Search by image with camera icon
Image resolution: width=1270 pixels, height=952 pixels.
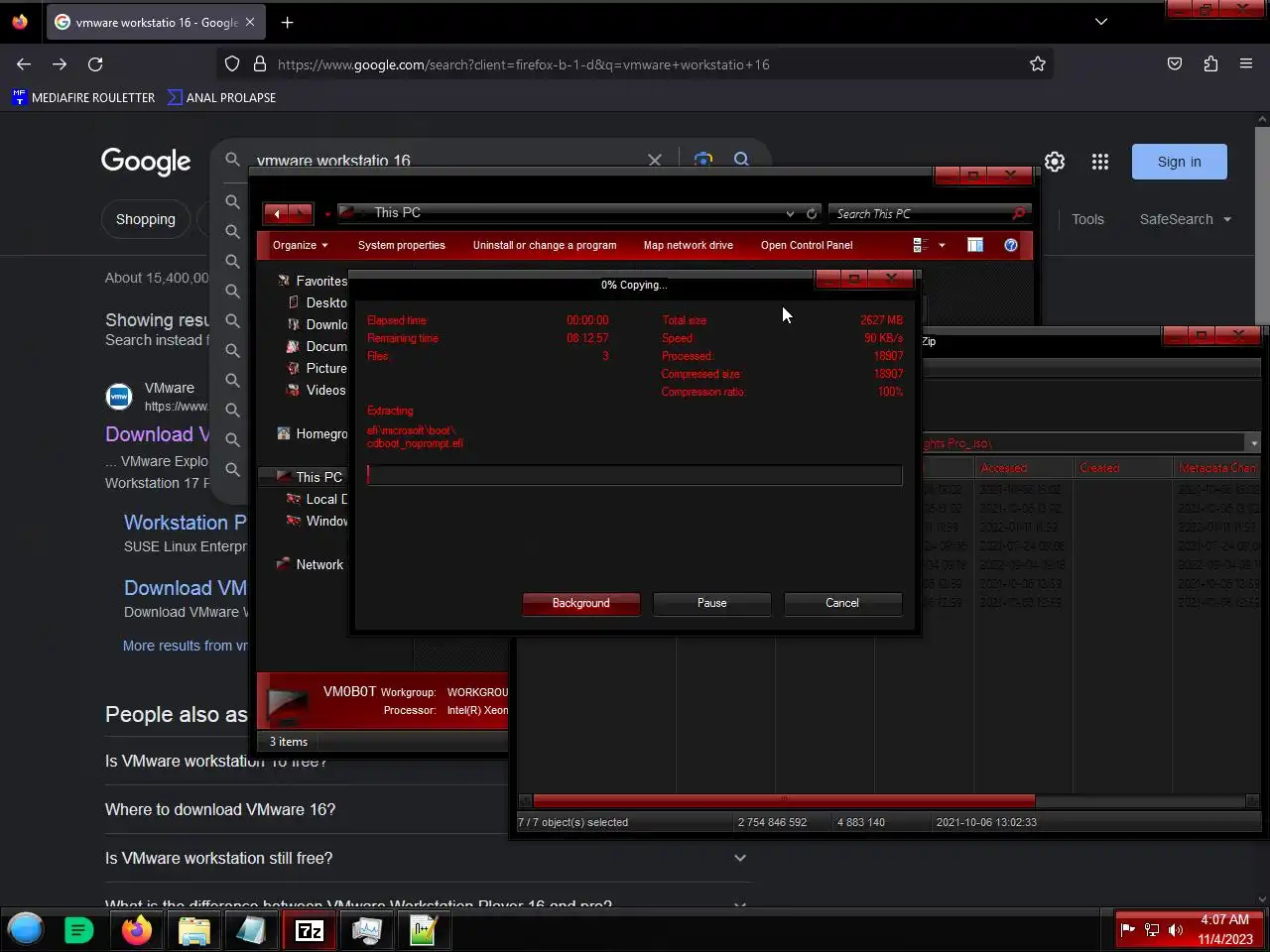coord(703,160)
